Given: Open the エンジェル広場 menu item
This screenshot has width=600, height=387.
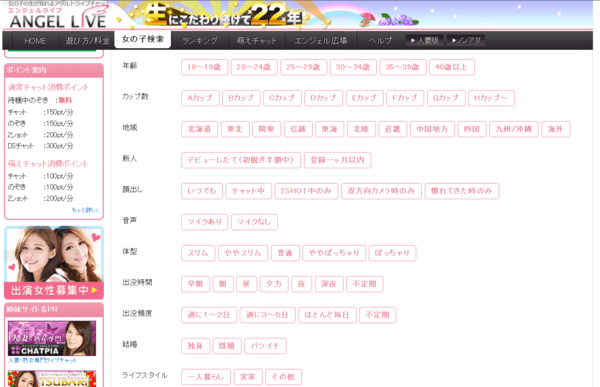Looking at the screenshot, I should click(321, 41).
